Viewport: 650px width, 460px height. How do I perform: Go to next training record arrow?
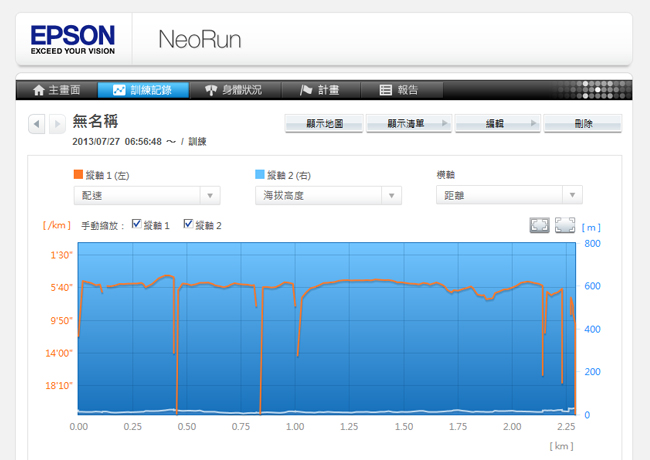pyautogui.click(x=58, y=123)
